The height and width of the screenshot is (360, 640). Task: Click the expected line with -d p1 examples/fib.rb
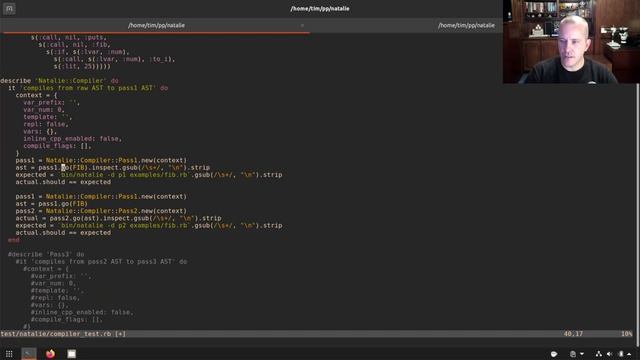point(149,175)
